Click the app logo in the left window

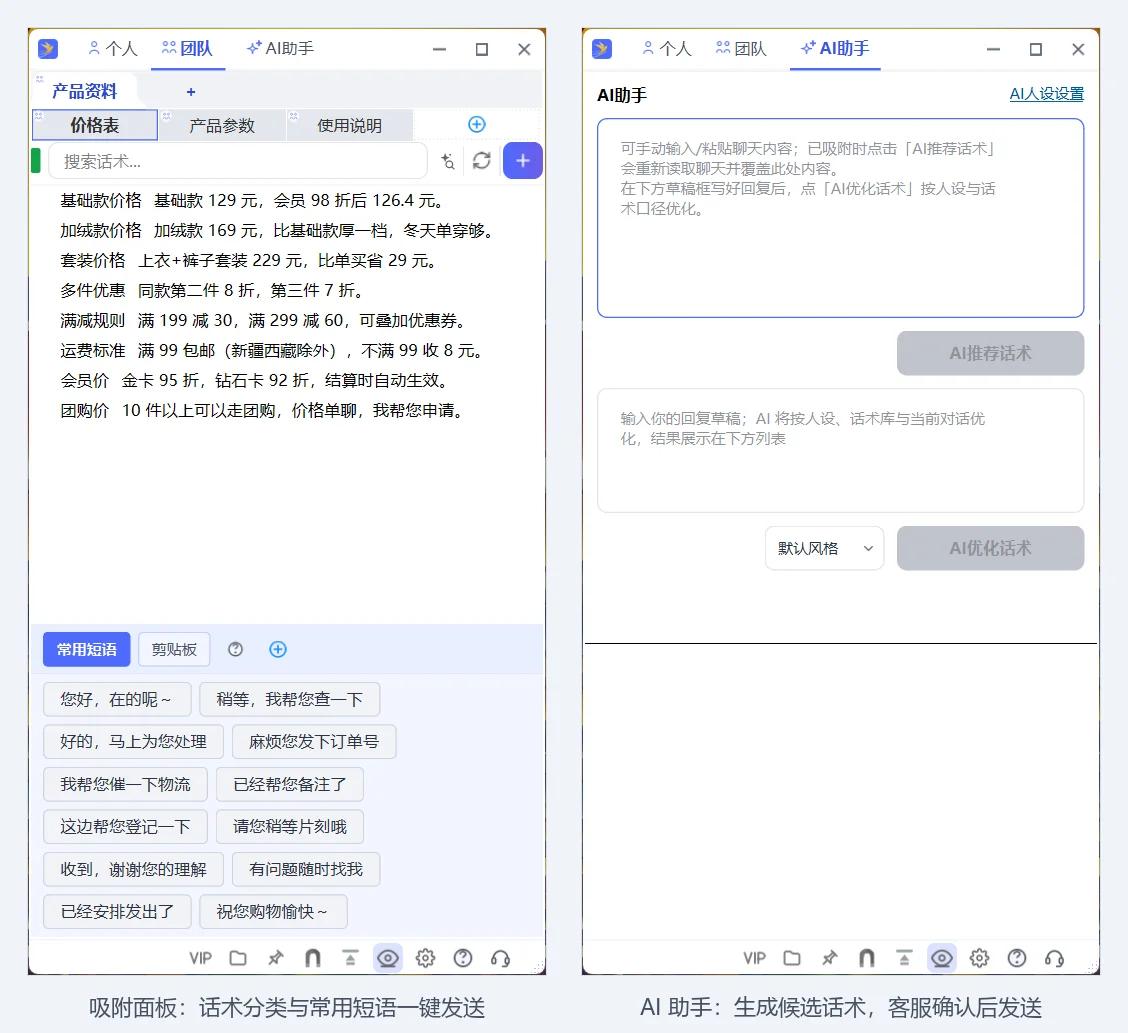pos(47,49)
